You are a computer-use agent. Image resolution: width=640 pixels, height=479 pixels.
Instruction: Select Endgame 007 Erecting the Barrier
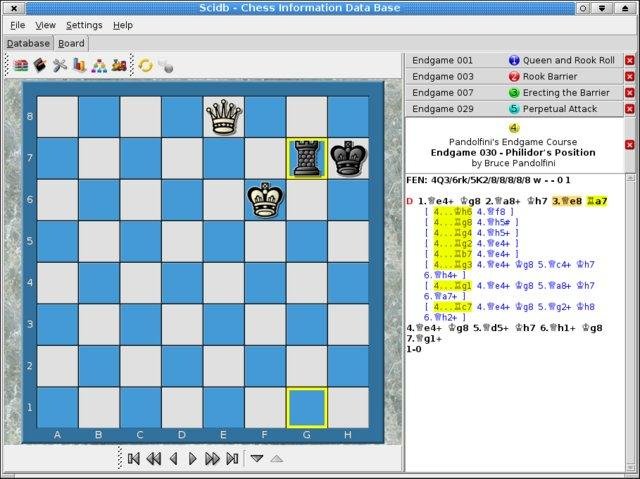(512, 92)
